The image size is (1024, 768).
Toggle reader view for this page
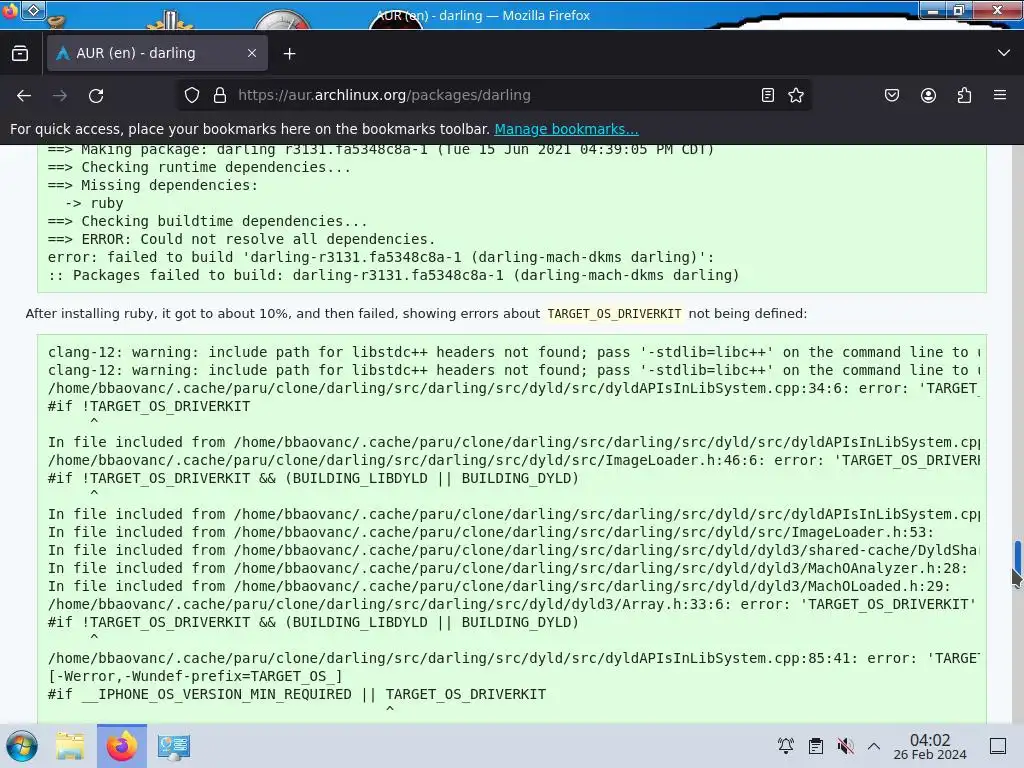pyautogui.click(x=768, y=95)
